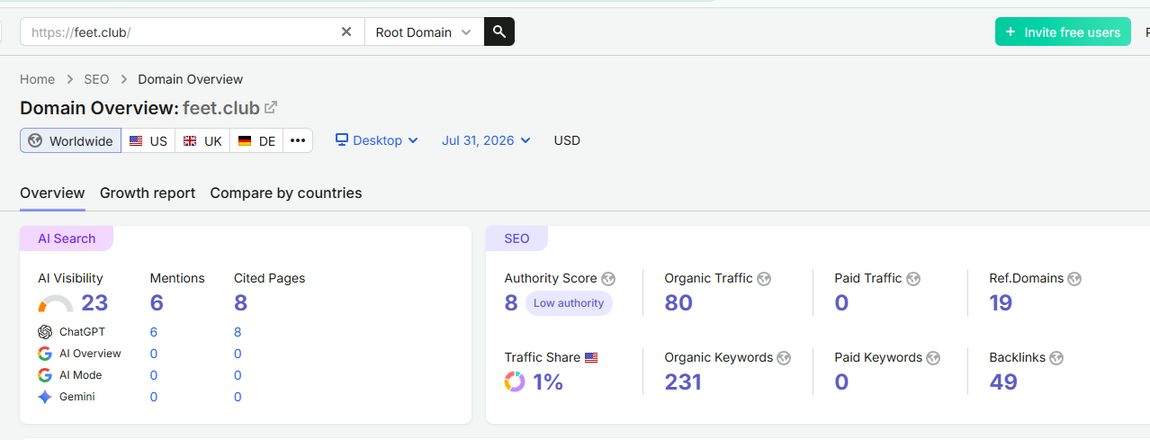The width and height of the screenshot is (1150, 440).
Task: Open Paid Keywords value 0
Action: [x=841, y=382]
